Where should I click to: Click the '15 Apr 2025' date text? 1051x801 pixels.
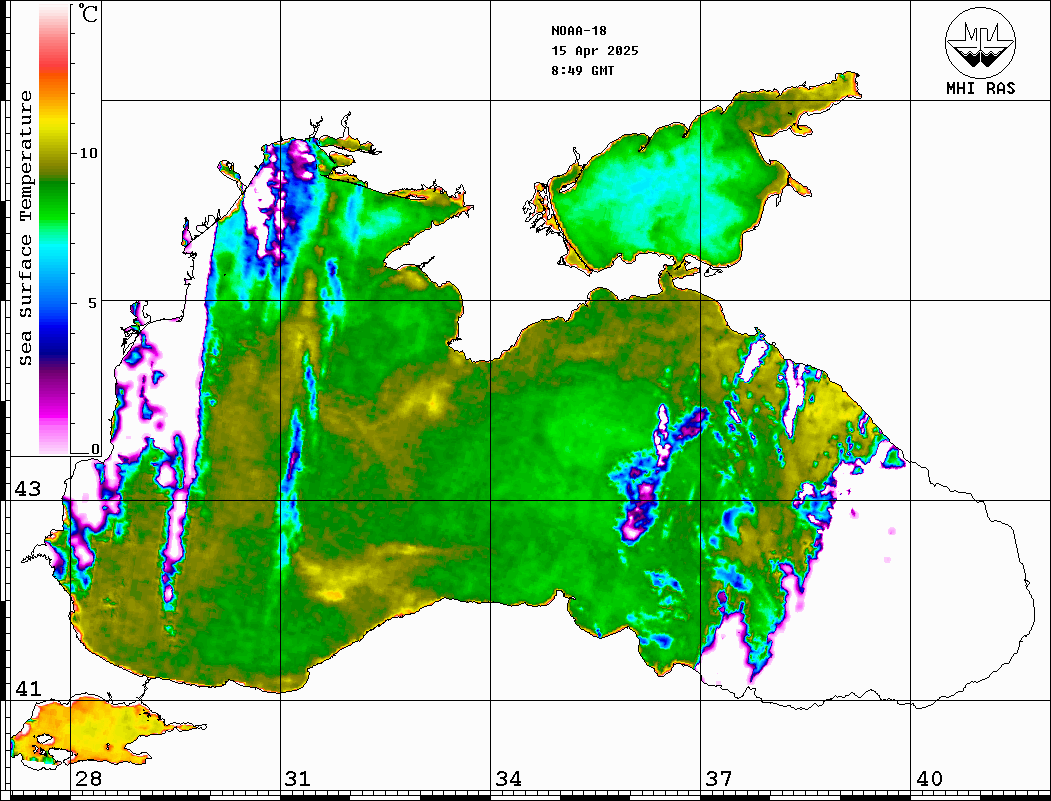(x=595, y=51)
